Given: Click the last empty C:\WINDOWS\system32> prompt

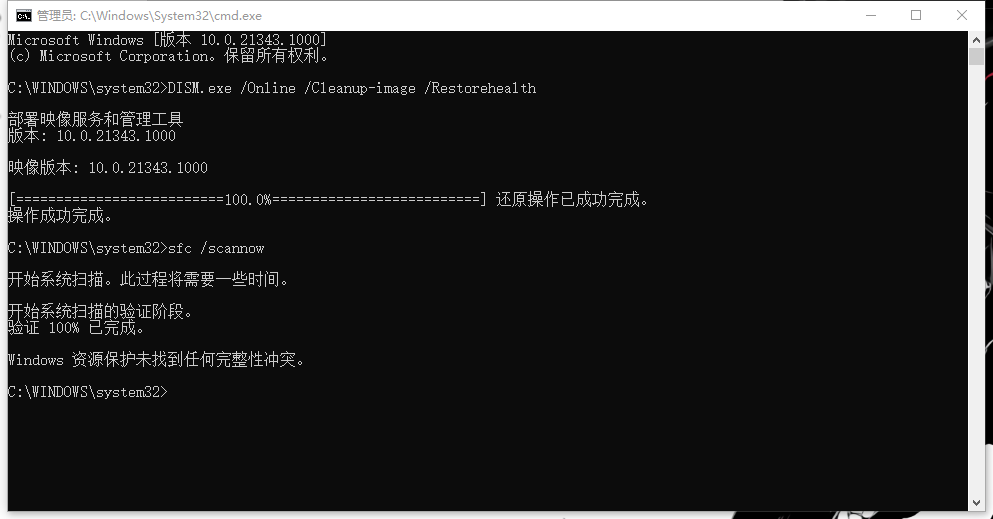Looking at the screenshot, I should click(x=88, y=392).
